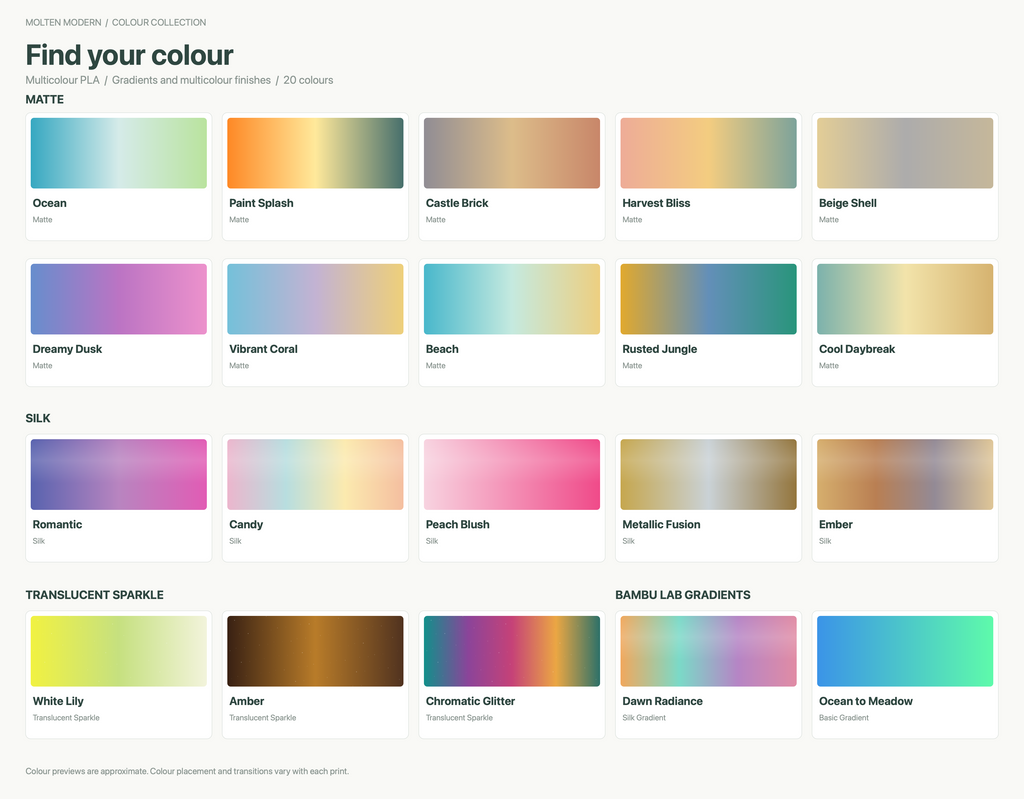Click the 'Vibrant Coral' card name
The width and height of the screenshot is (1024, 799).
tap(263, 350)
